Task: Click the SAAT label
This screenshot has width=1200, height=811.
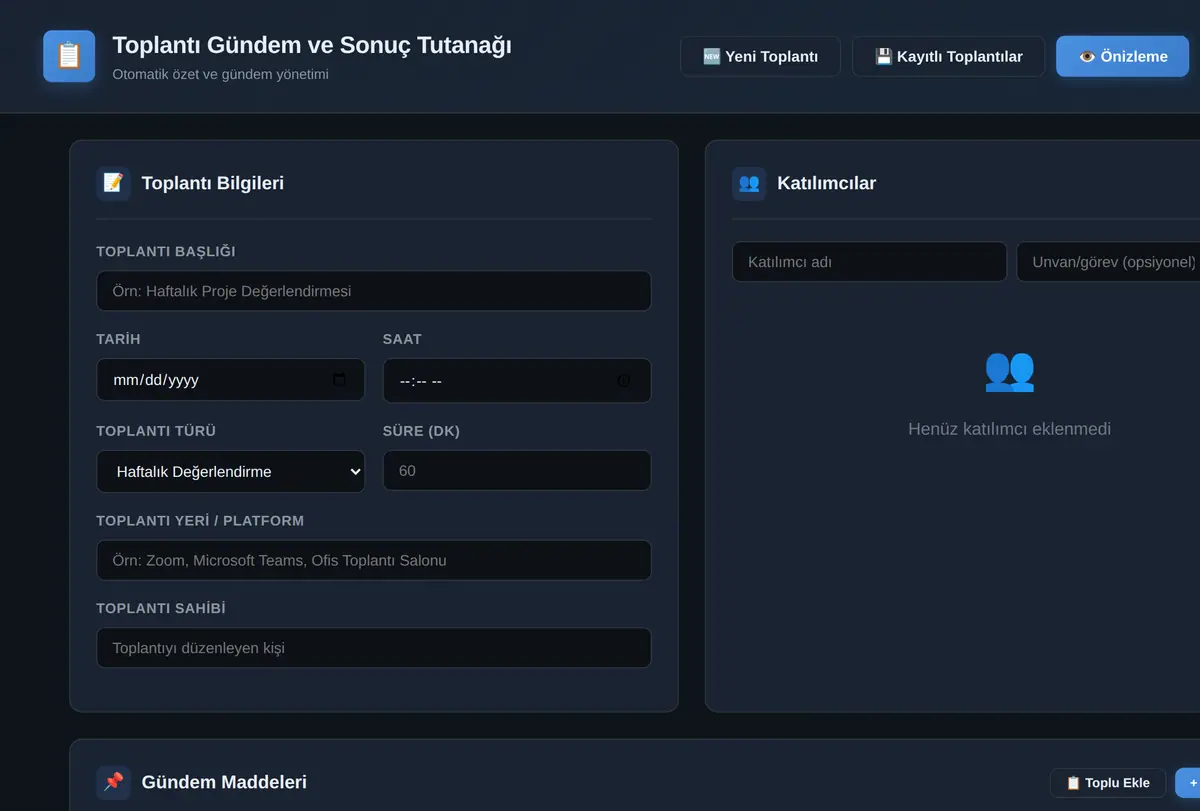Action: [402, 339]
